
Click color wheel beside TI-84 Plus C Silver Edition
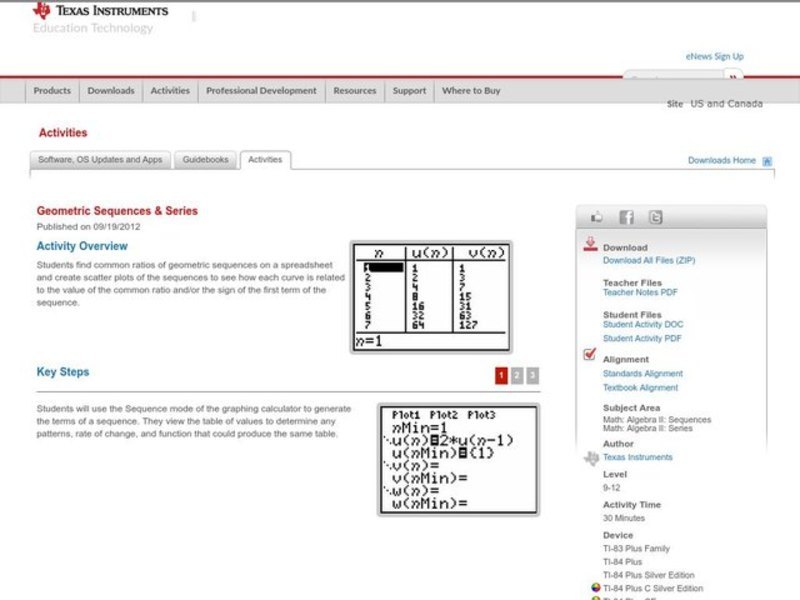pos(595,588)
